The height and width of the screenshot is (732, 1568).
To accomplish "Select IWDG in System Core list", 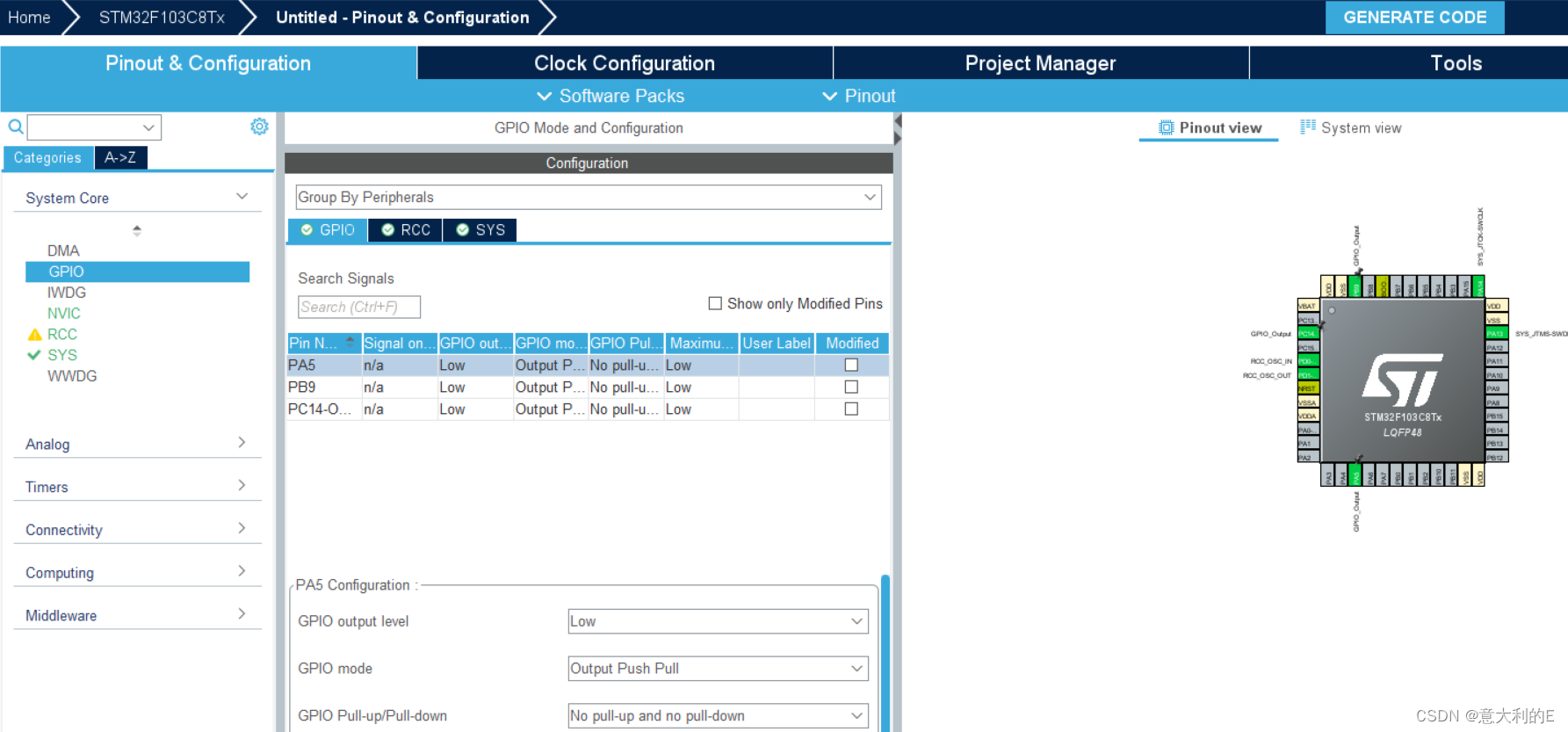I will [67, 293].
